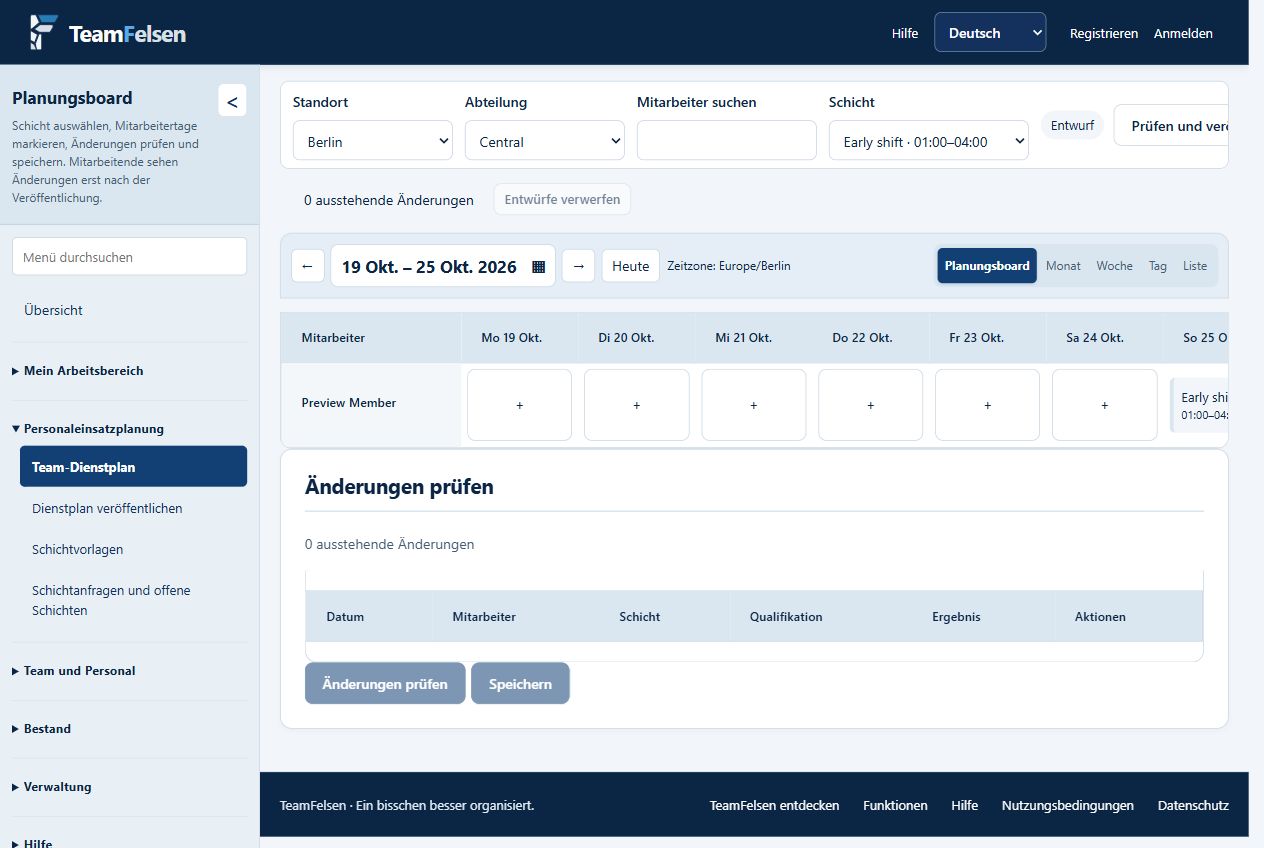Collapse the sidebar with the chevron button
The image size is (1264, 848).
pos(232,101)
